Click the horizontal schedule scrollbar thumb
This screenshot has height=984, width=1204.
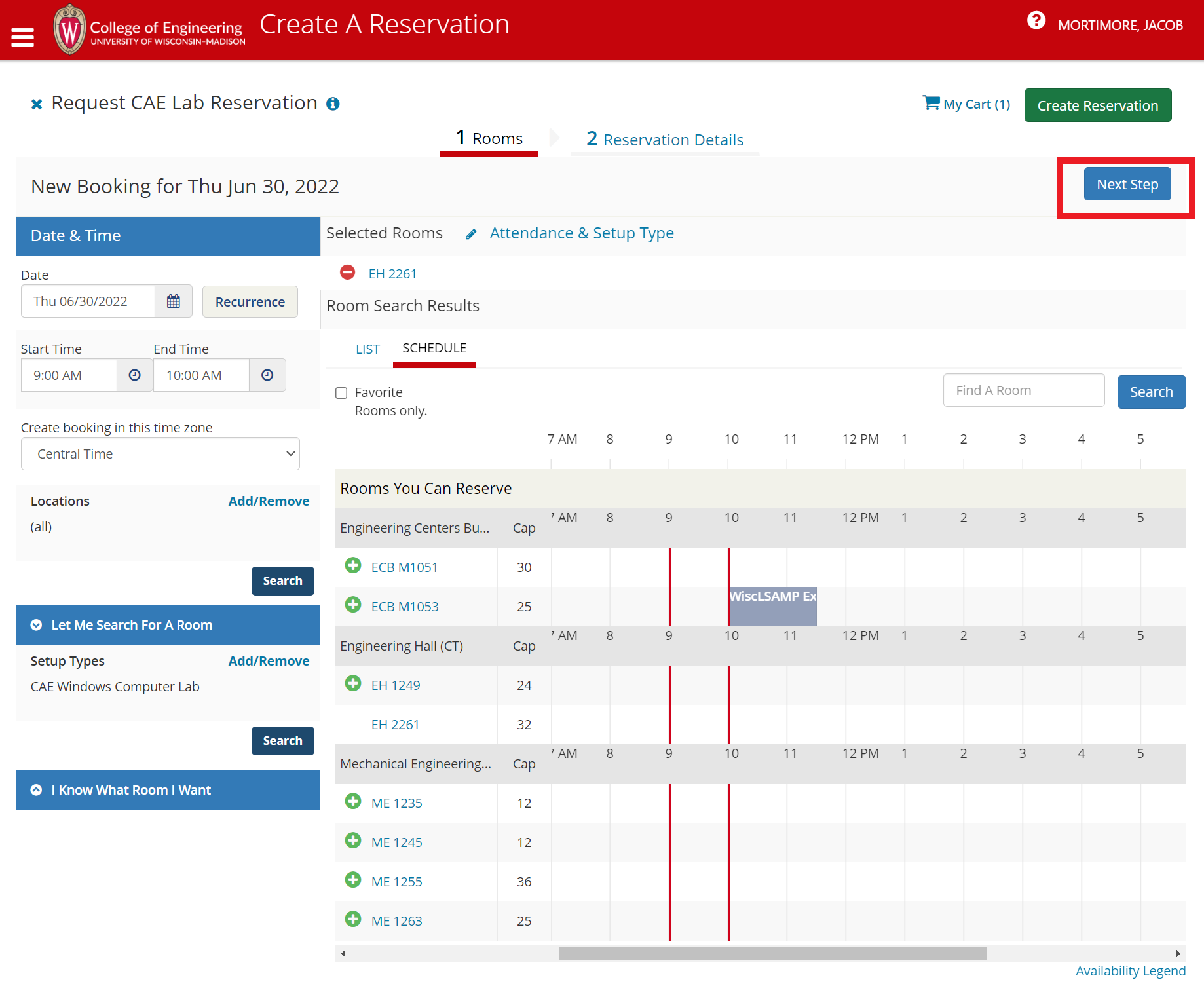tap(772, 953)
